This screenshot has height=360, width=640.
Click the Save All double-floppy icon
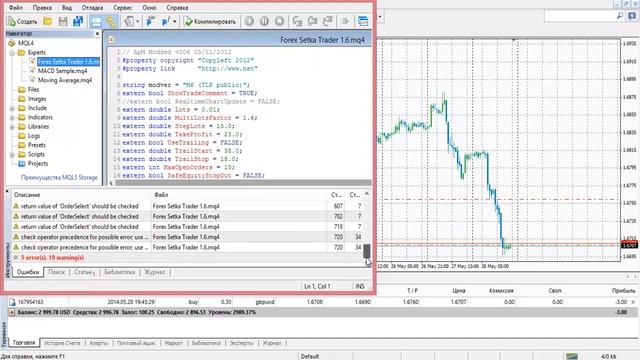pyautogui.click(x=78, y=22)
